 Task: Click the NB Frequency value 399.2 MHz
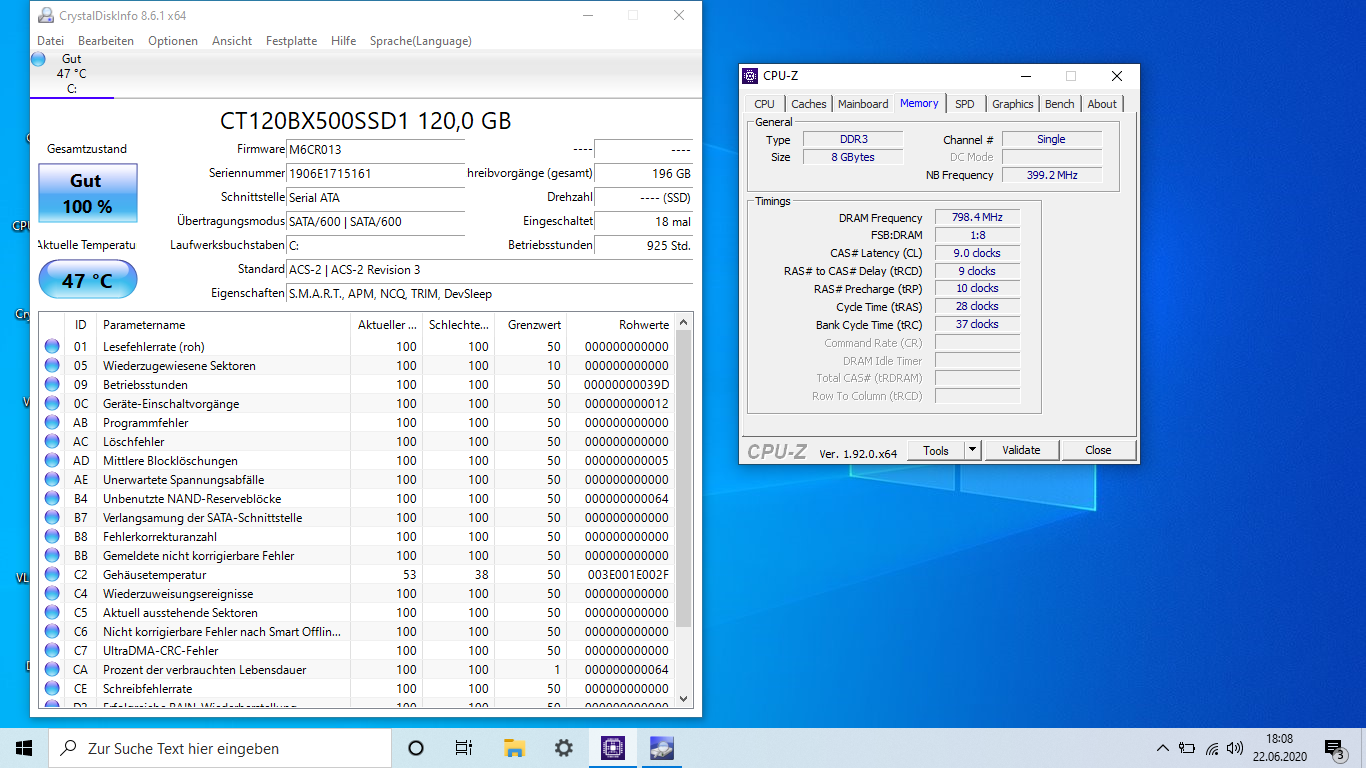click(x=1052, y=175)
